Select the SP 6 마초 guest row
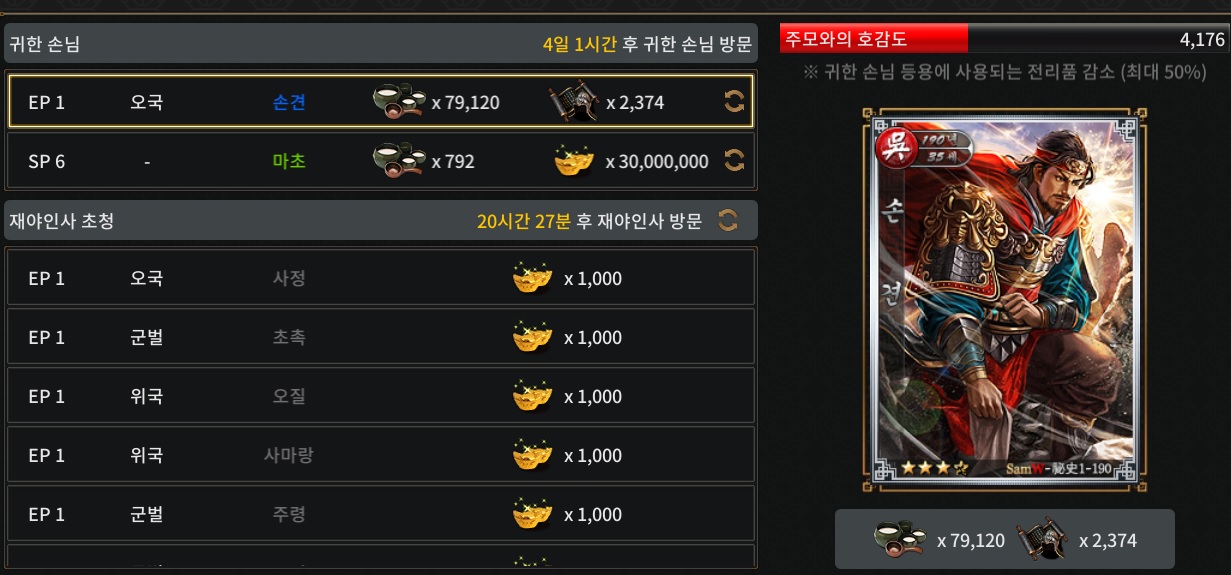The height and width of the screenshot is (575, 1231). (380, 161)
